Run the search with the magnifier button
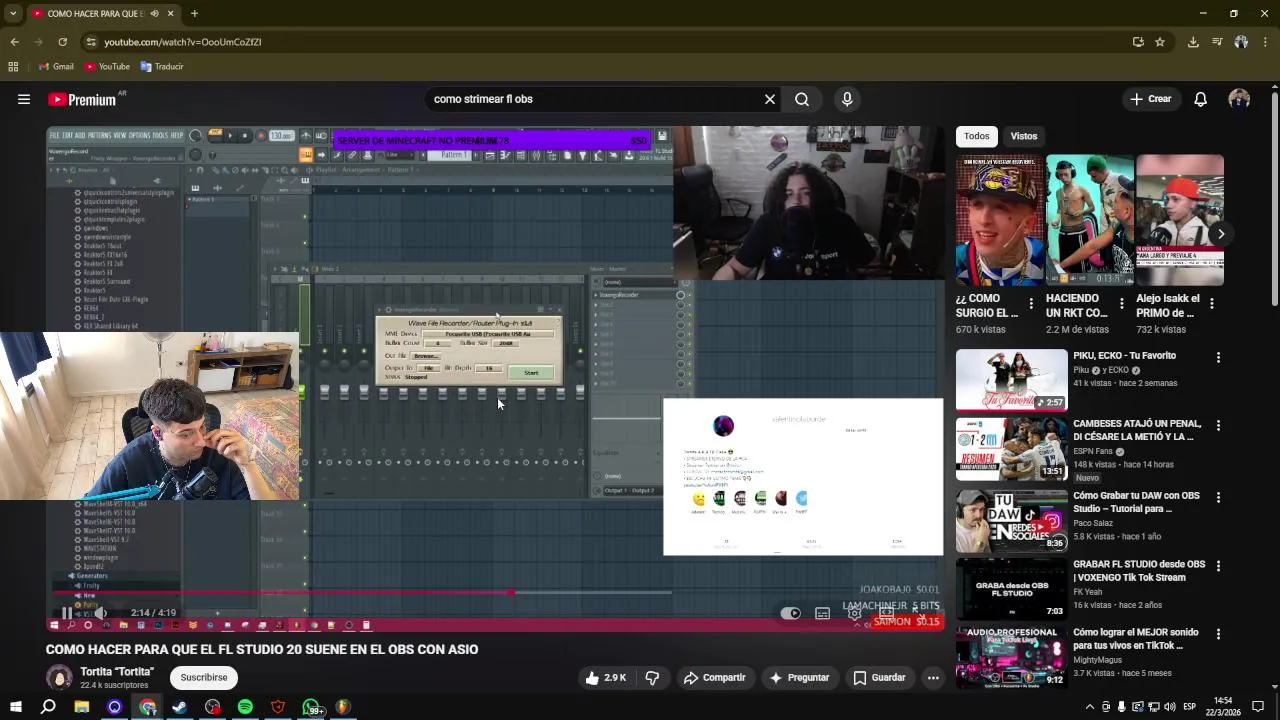 [802, 99]
